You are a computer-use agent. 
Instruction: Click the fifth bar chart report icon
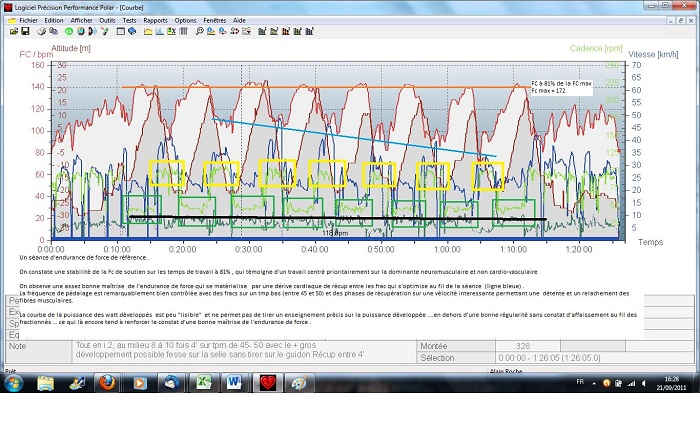click(309, 31)
